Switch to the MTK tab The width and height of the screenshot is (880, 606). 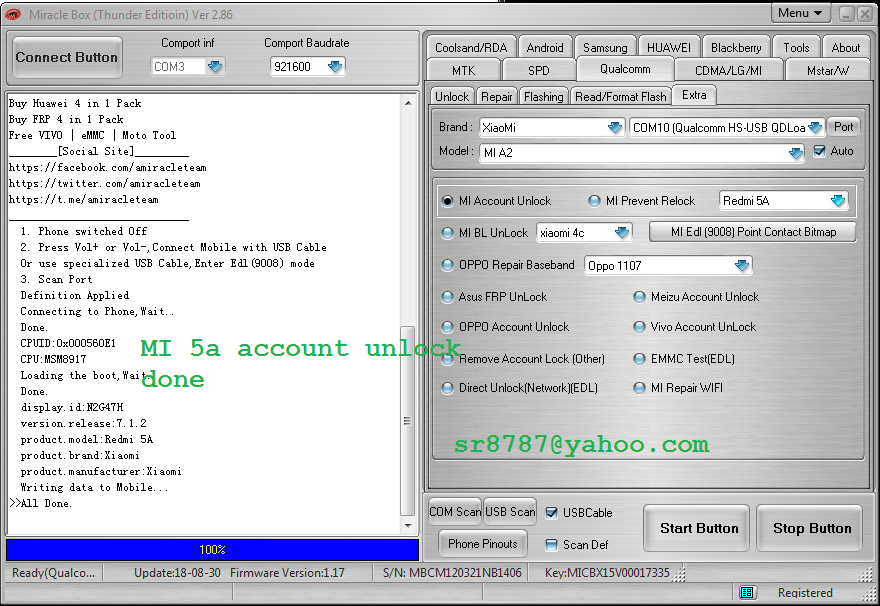[464, 71]
